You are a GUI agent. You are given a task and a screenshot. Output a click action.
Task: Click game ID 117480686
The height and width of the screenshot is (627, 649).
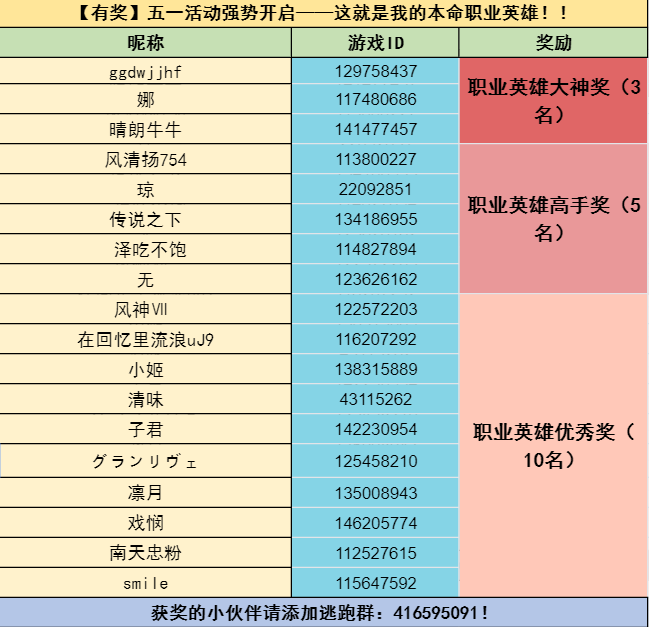[x=375, y=100]
